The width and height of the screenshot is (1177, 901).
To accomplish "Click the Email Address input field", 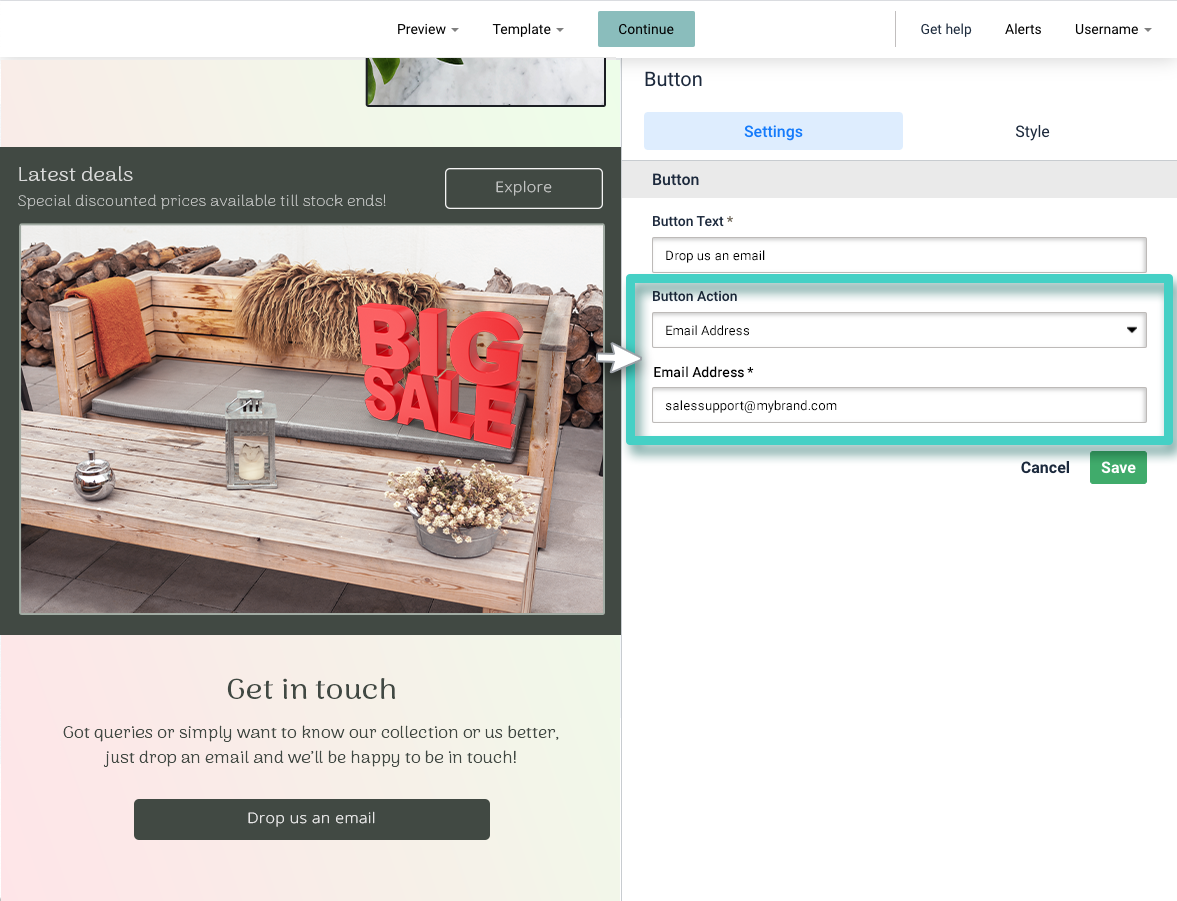I will pos(899,405).
